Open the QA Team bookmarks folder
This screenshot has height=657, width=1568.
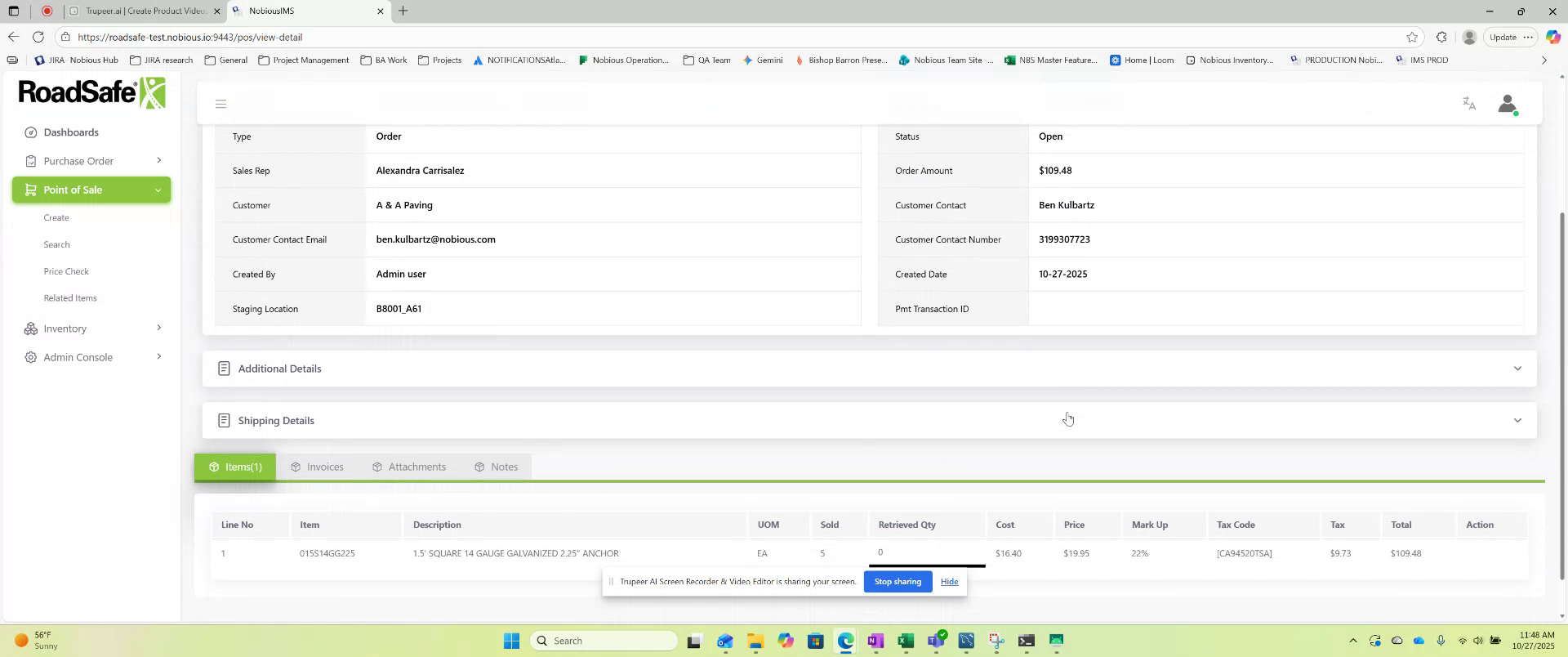click(x=706, y=60)
